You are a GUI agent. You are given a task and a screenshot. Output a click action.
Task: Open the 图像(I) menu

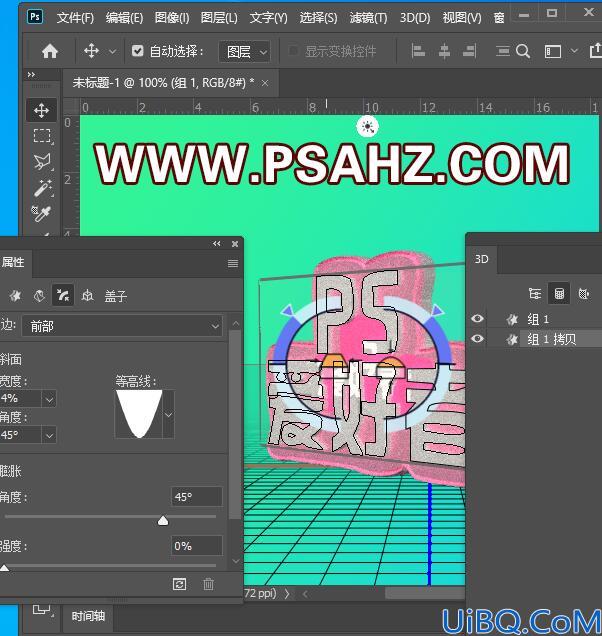point(172,18)
